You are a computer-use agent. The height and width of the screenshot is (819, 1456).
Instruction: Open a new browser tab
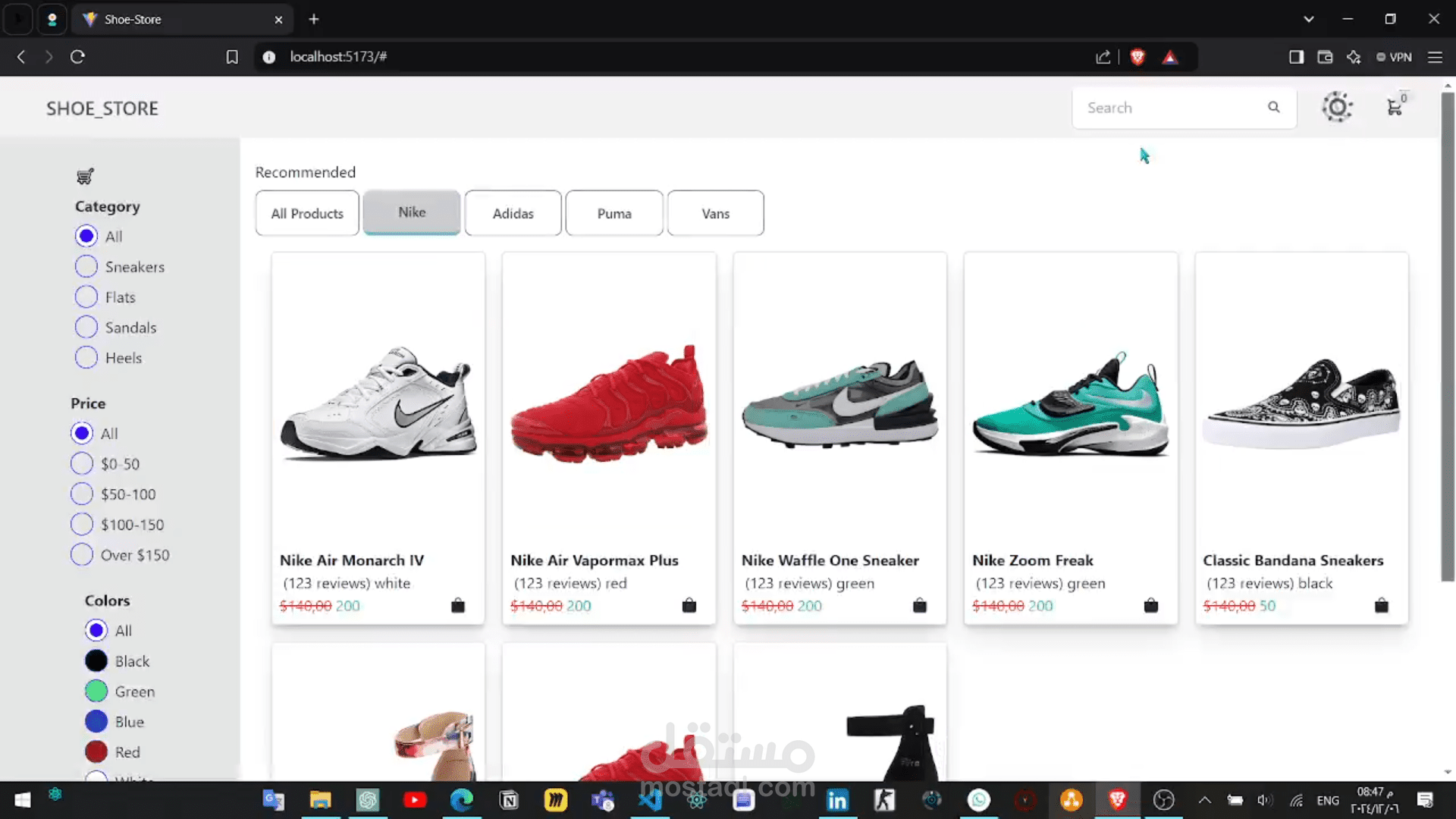(314, 19)
